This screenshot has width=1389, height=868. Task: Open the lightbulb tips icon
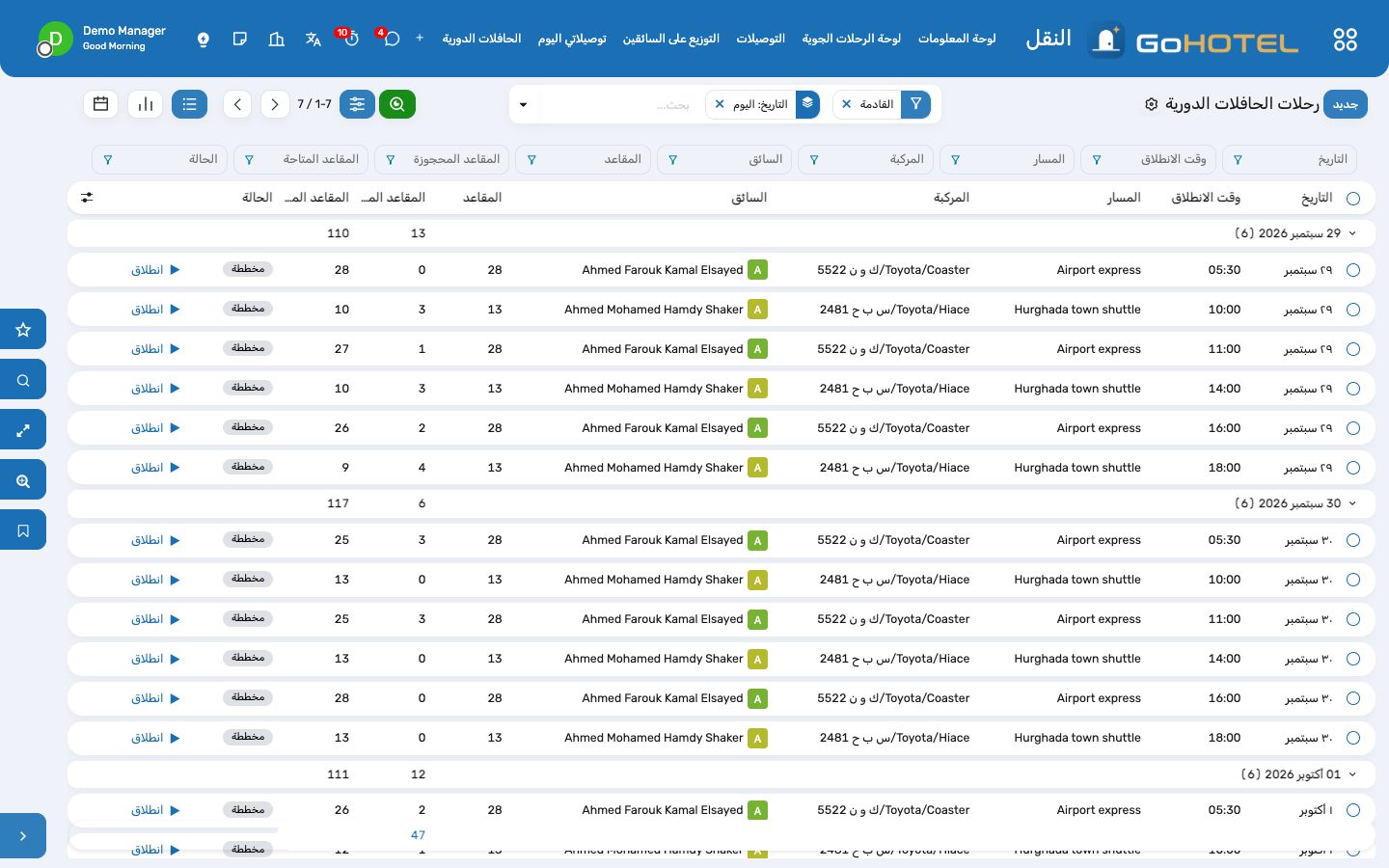click(203, 39)
